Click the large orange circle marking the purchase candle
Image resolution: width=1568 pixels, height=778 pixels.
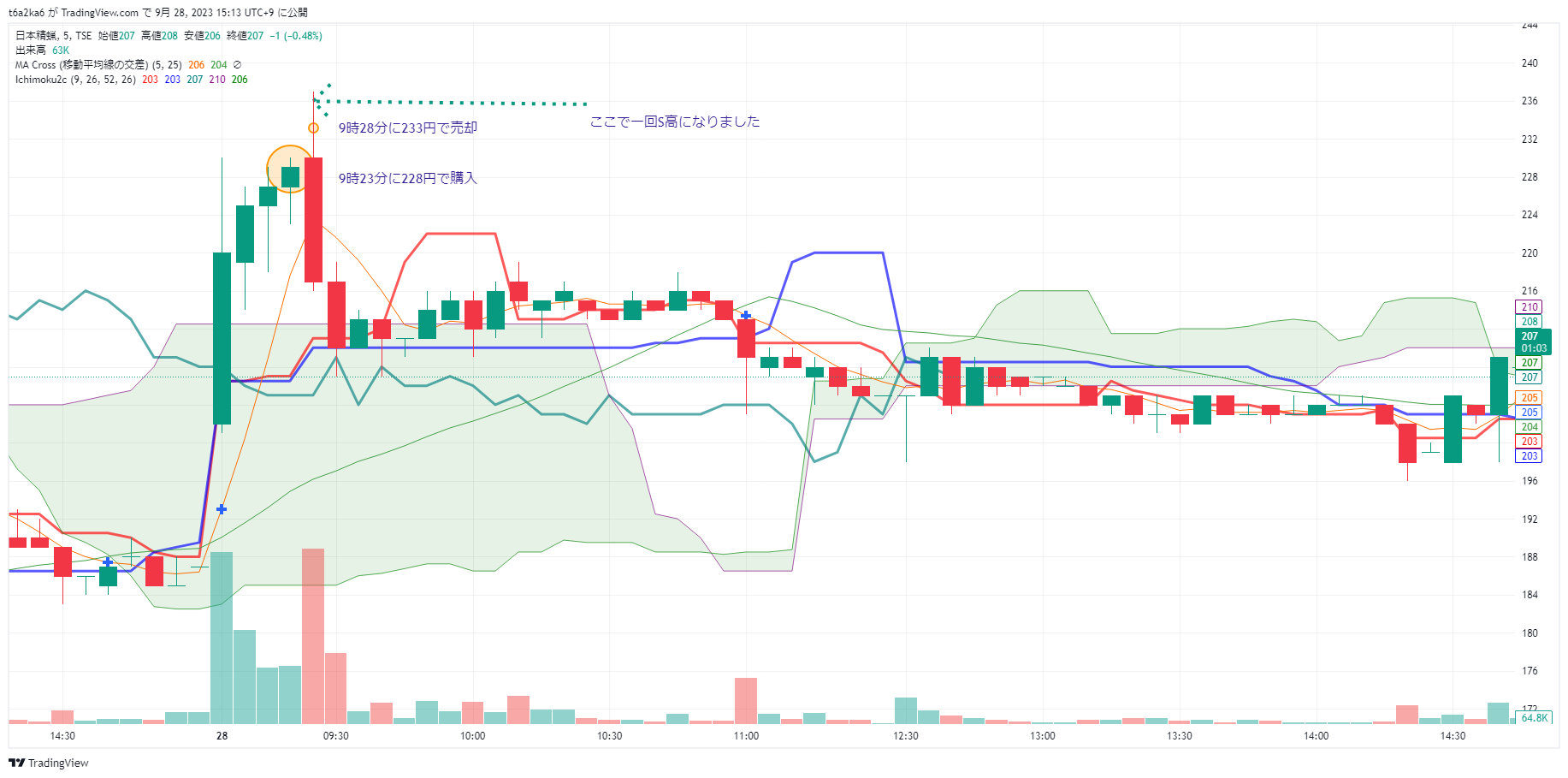[291, 169]
